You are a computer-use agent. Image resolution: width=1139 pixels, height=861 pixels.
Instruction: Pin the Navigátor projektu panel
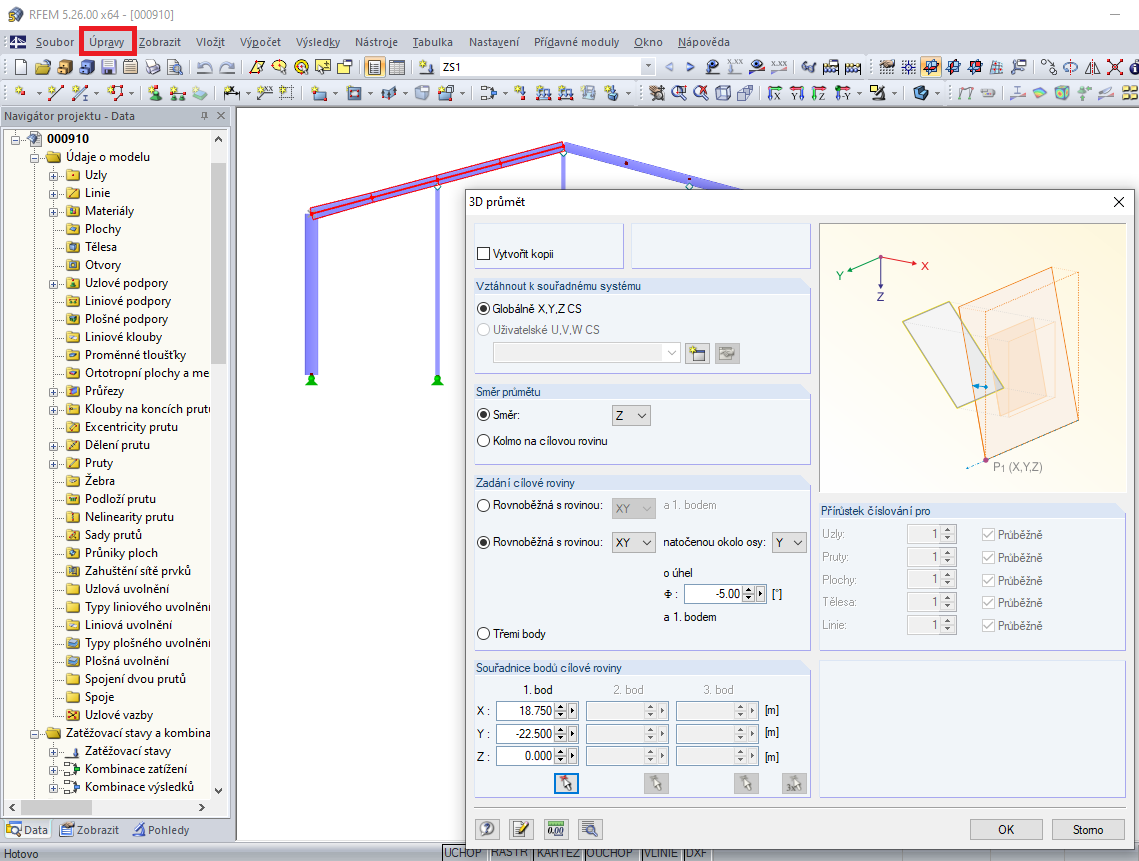204,116
